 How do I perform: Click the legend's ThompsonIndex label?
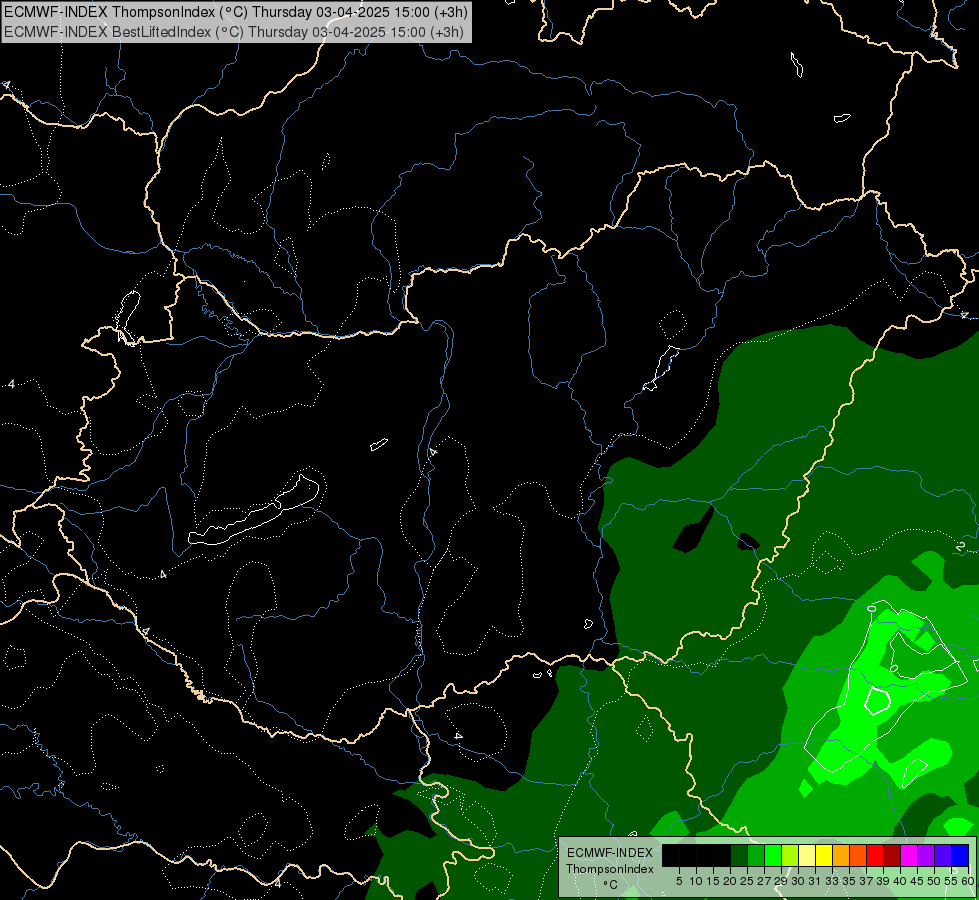pos(610,869)
